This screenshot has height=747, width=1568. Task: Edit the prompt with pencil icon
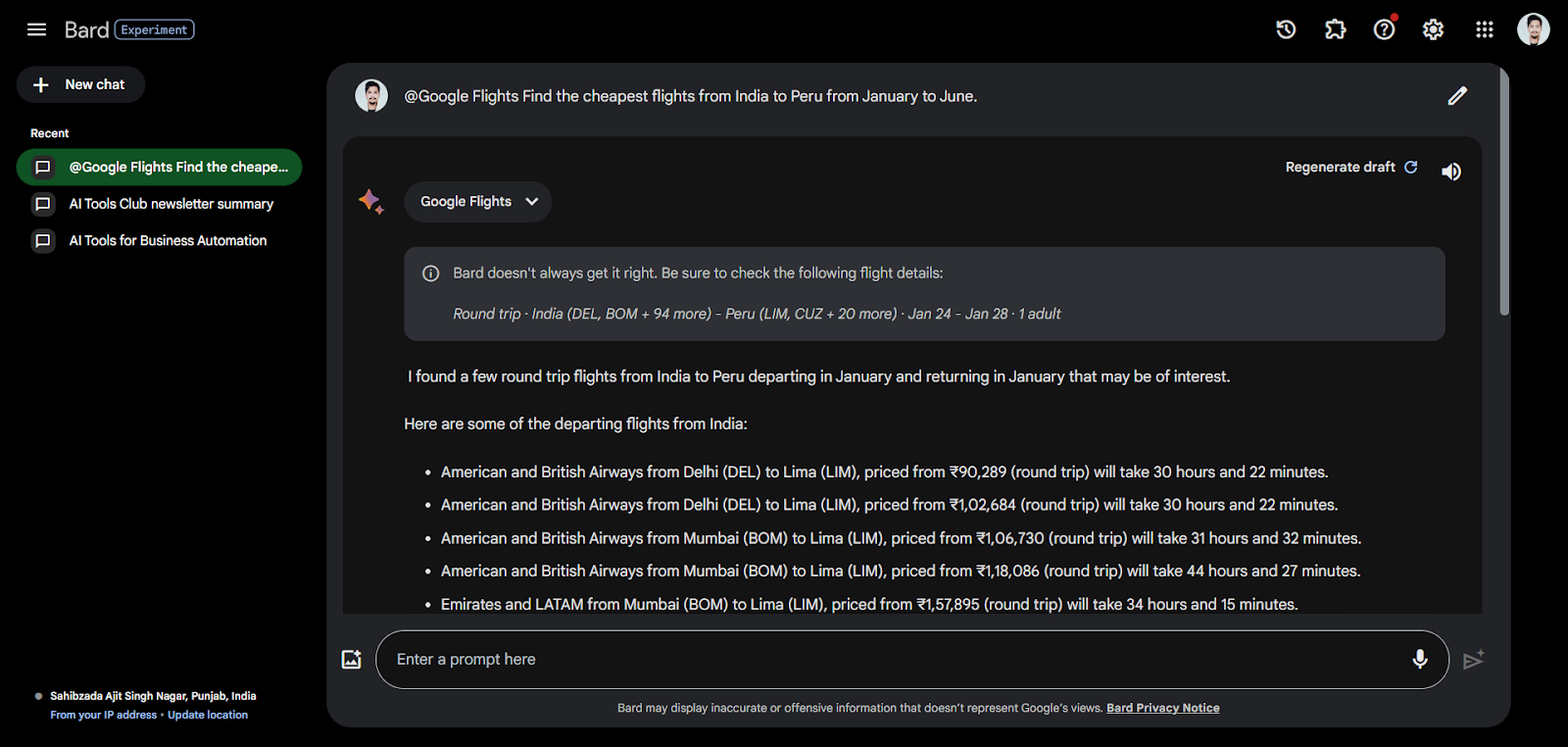1457,95
